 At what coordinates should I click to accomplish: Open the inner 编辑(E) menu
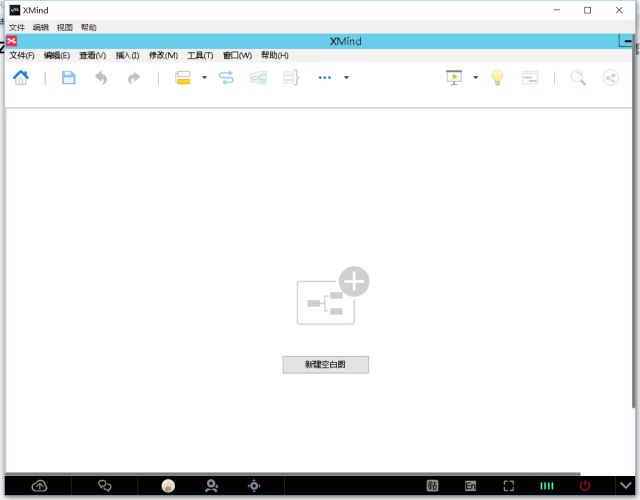coord(57,55)
